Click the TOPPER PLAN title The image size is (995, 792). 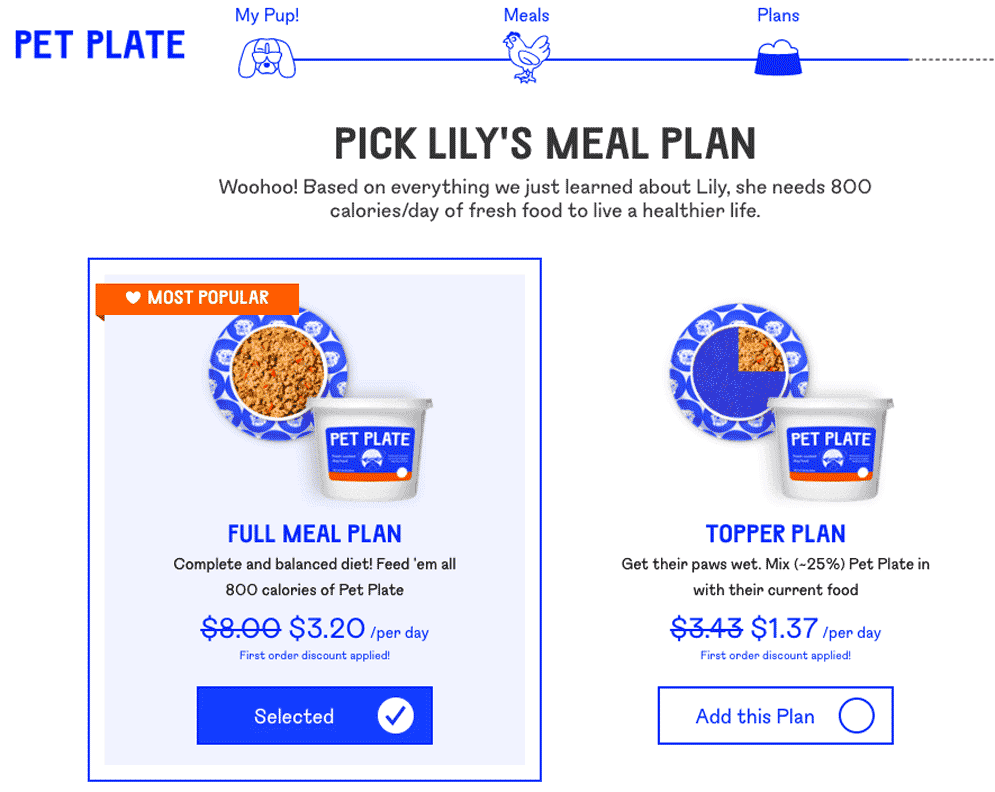pyautogui.click(x=775, y=534)
